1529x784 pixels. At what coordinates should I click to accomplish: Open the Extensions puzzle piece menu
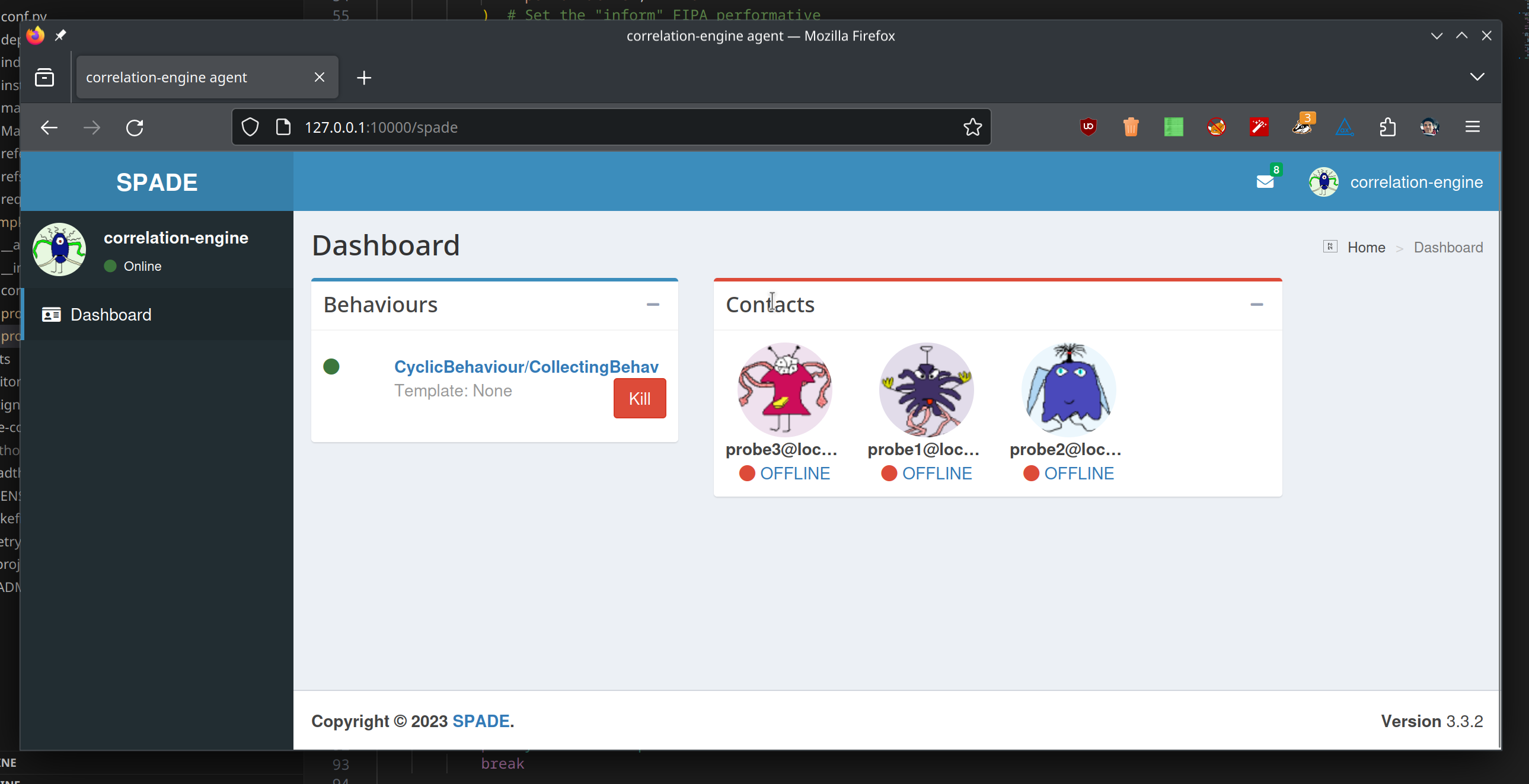tap(1387, 127)
